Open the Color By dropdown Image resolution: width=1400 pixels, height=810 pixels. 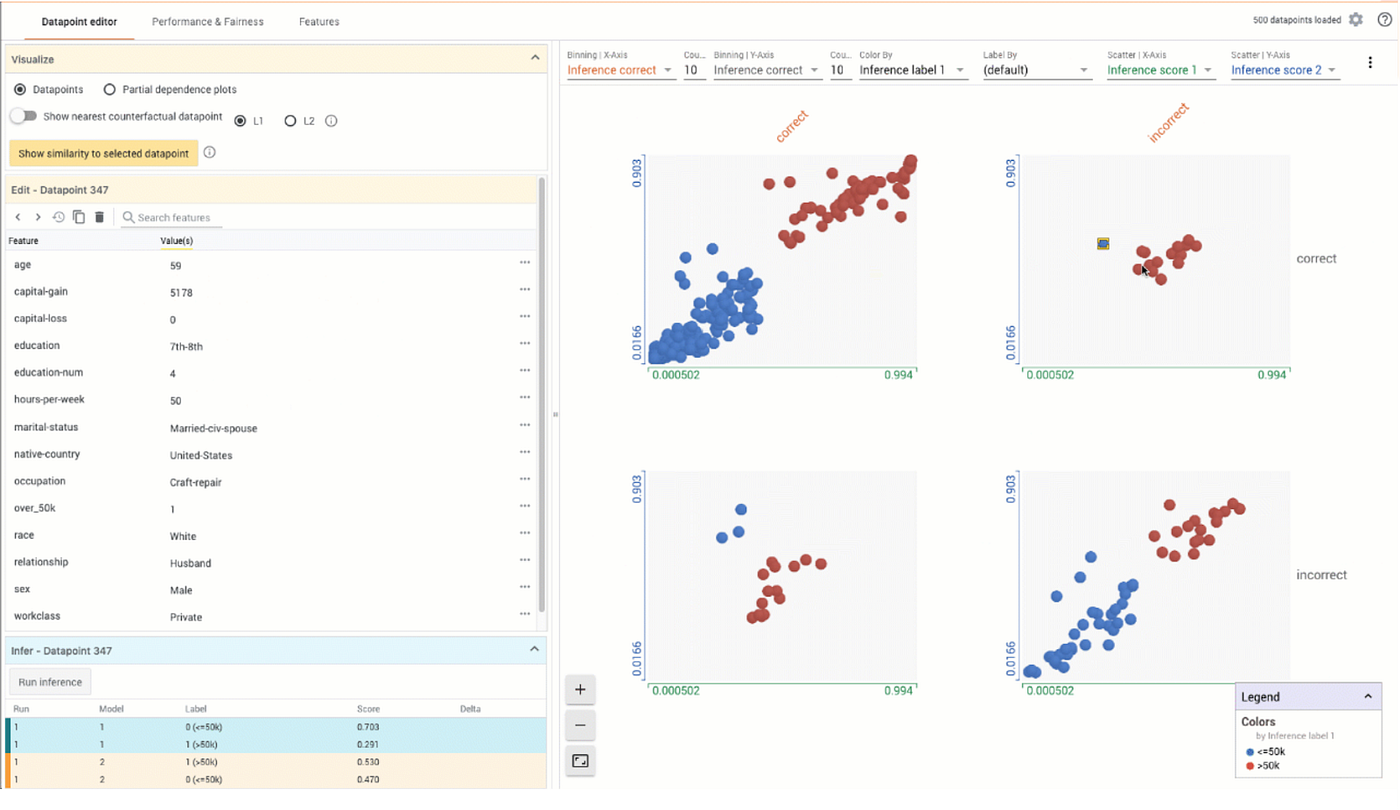pos(913,70)
